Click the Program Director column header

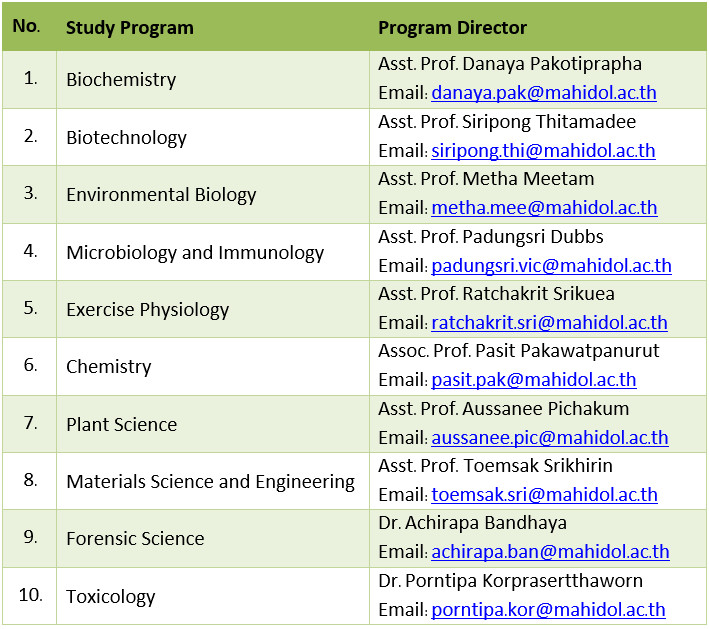click(452, 27)
